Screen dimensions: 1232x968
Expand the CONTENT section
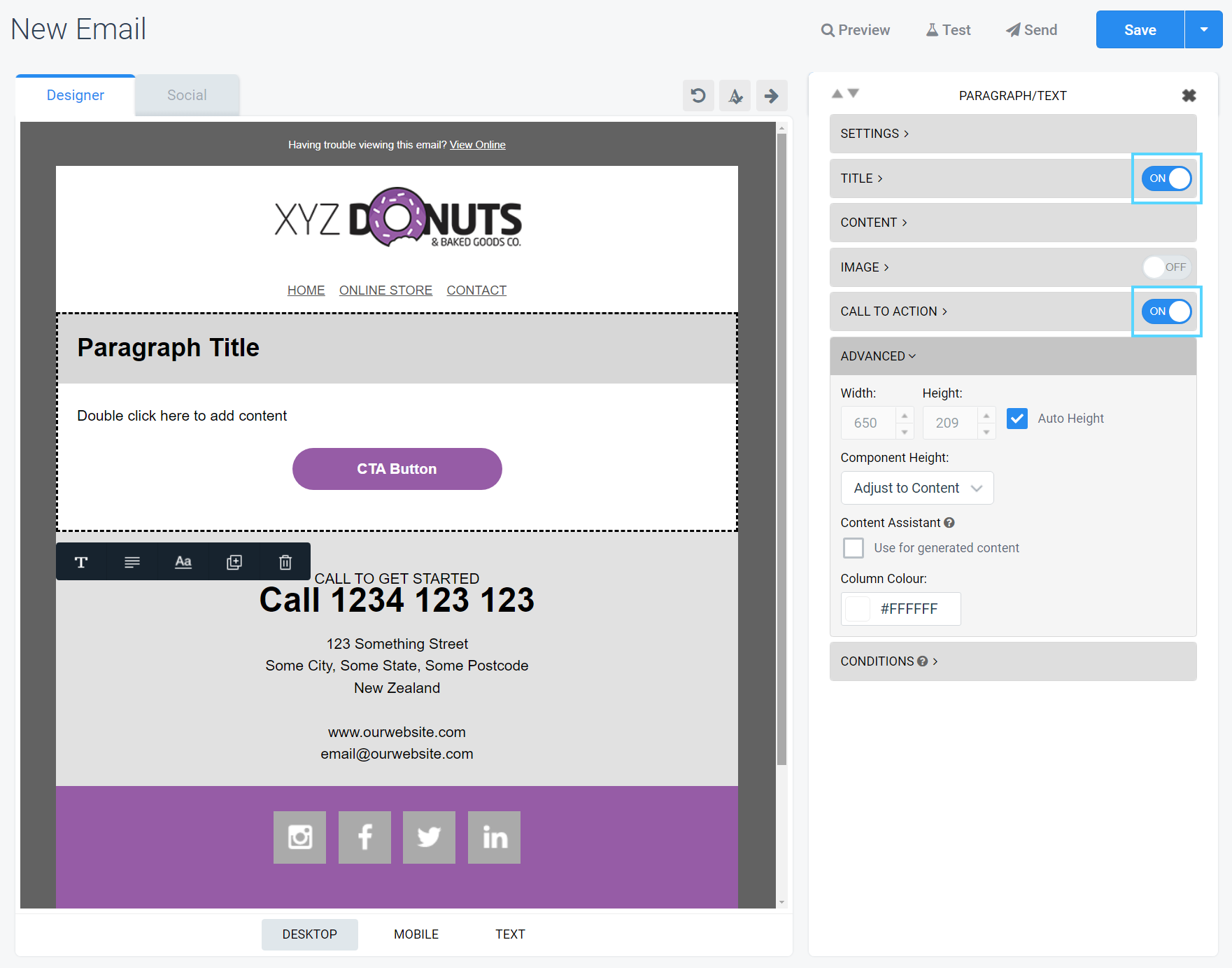point(1013,223)
